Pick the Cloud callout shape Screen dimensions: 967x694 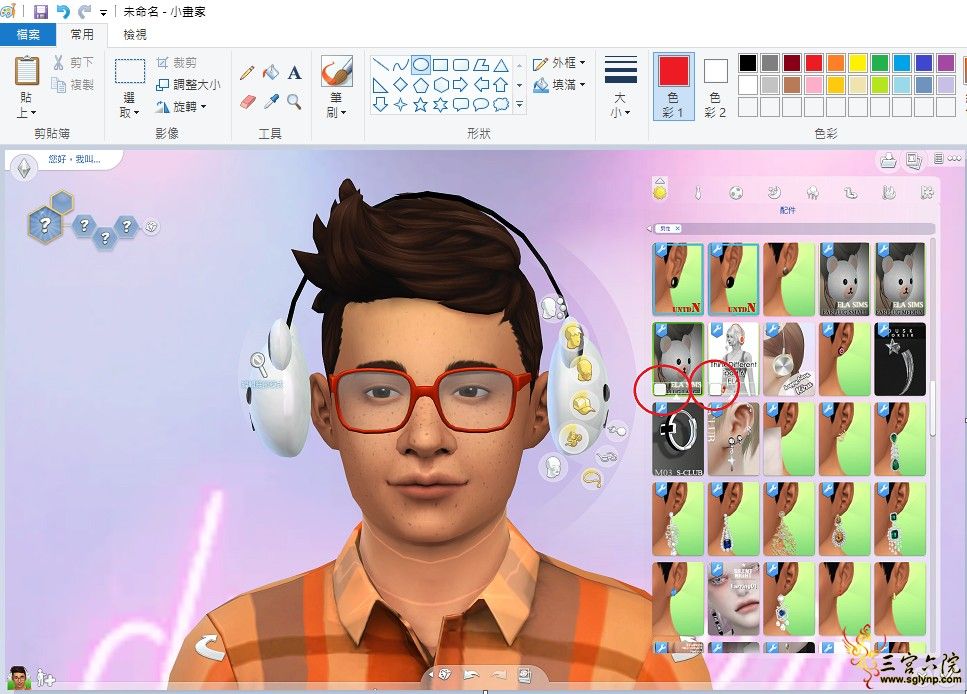[501, 104]
